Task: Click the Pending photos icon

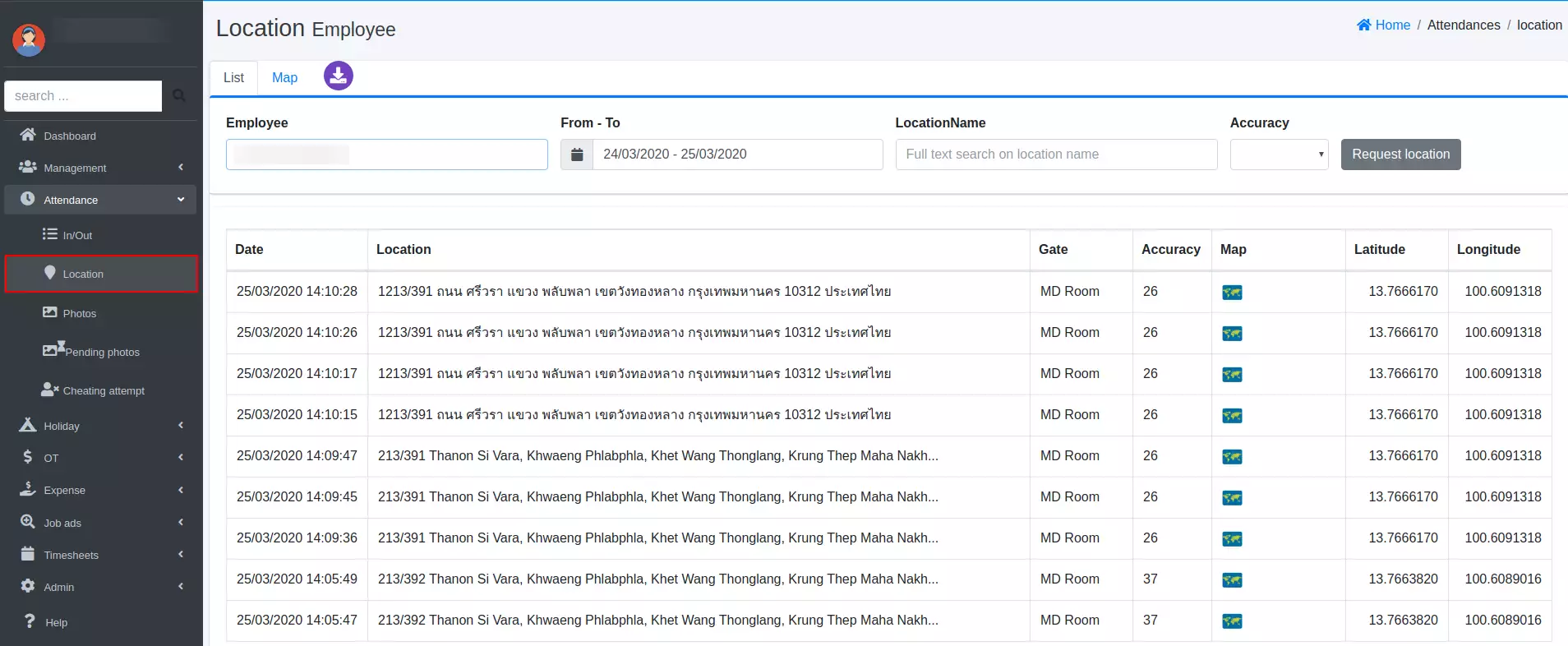Action: 53,348
